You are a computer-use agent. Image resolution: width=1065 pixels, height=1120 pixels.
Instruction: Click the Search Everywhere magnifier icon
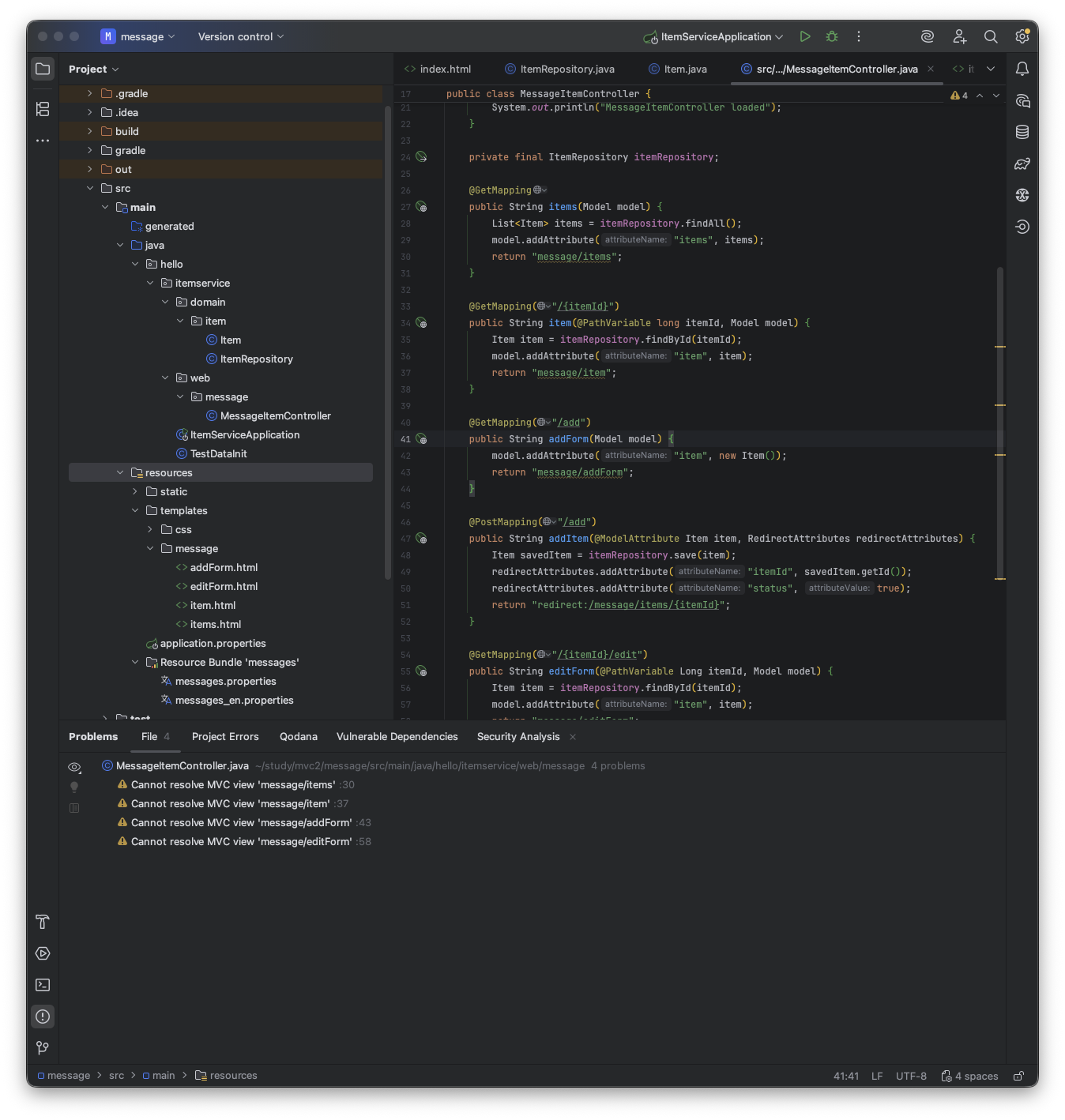coord(991,36)
